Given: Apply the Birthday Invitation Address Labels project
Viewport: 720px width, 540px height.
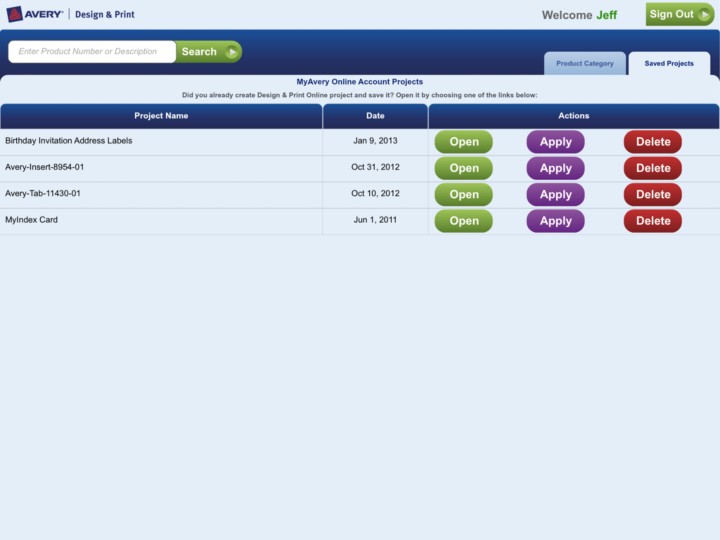Looking at the screenshot, I should [555, 142].
